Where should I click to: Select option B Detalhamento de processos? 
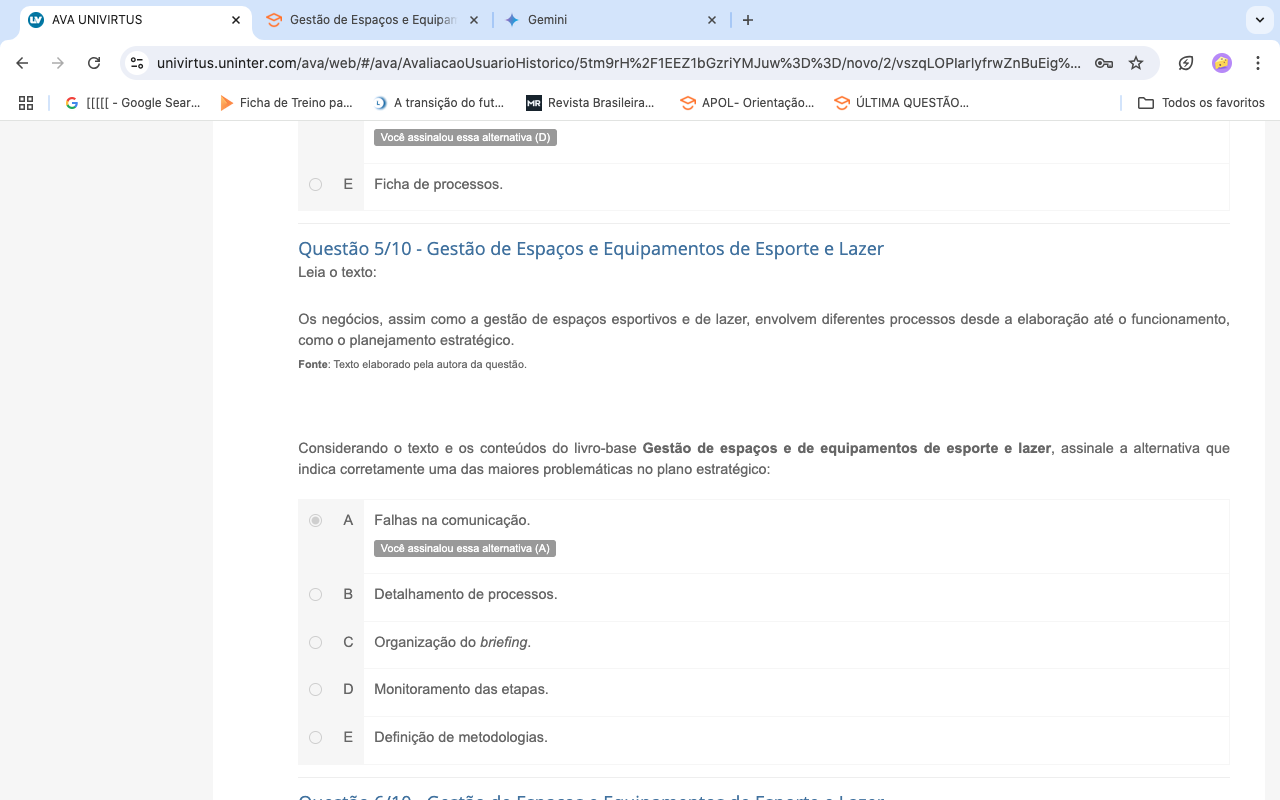[x=316, y=594]
